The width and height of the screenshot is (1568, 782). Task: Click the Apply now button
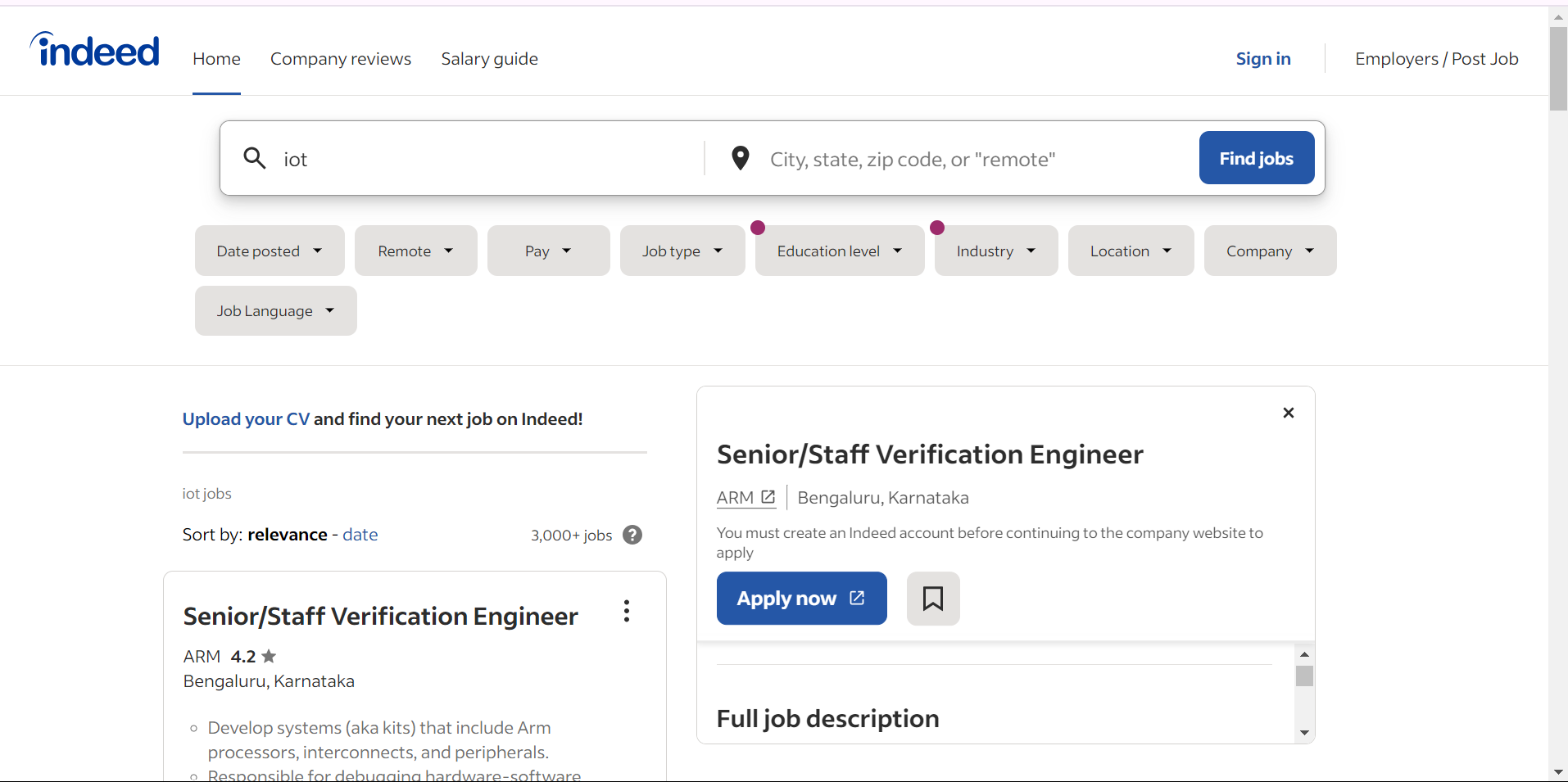(x=801, y=599)
